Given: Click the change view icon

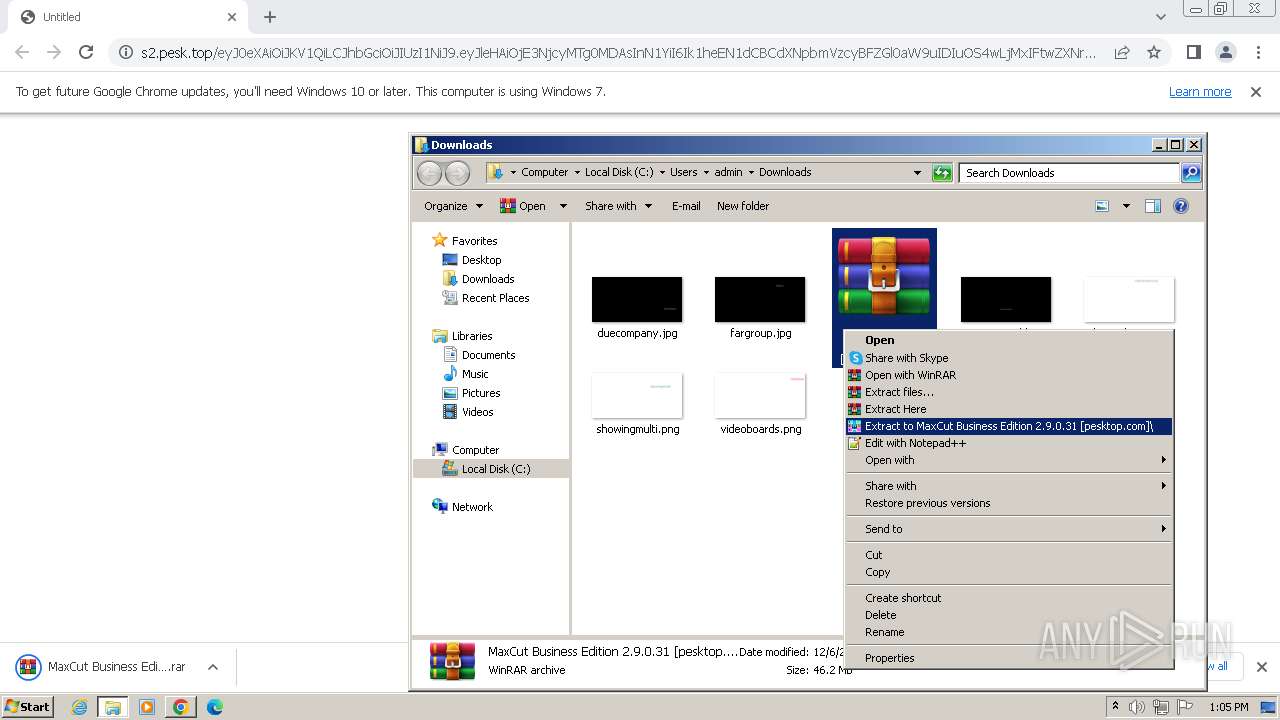Looking at the screenshot, I should pos(1102,206).
